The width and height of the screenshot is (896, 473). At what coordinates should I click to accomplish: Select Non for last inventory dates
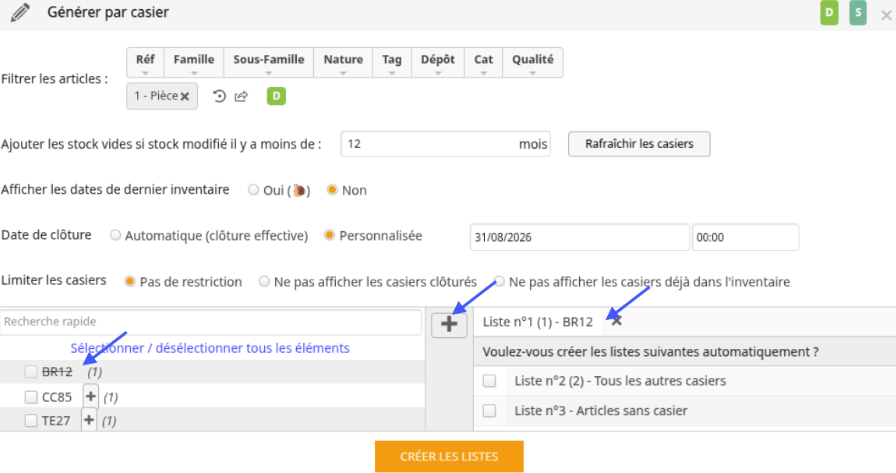click(332, 190)
